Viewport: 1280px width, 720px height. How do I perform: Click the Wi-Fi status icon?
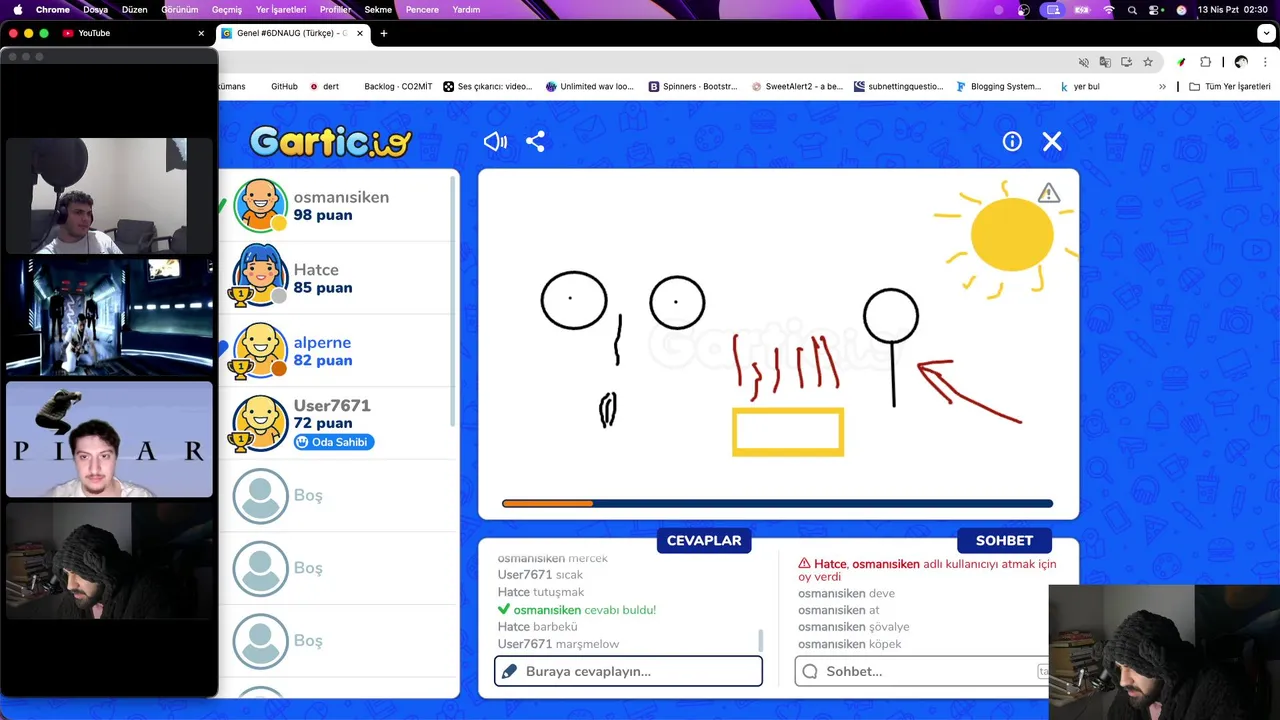pyautogui.click(x=1108, y=10)
